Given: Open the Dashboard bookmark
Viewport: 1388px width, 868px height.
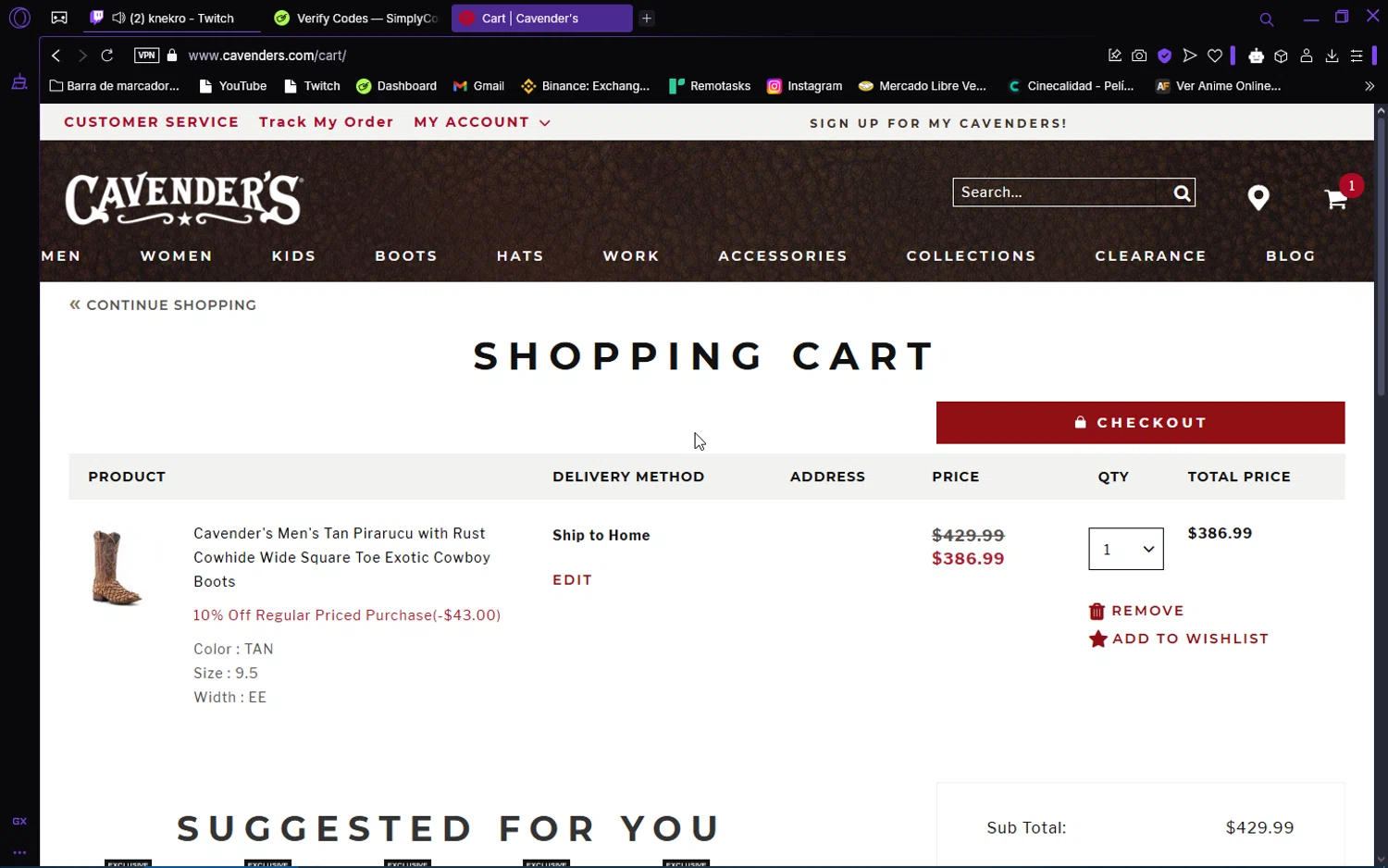Looking at the screenshot, I should point(397,86).
